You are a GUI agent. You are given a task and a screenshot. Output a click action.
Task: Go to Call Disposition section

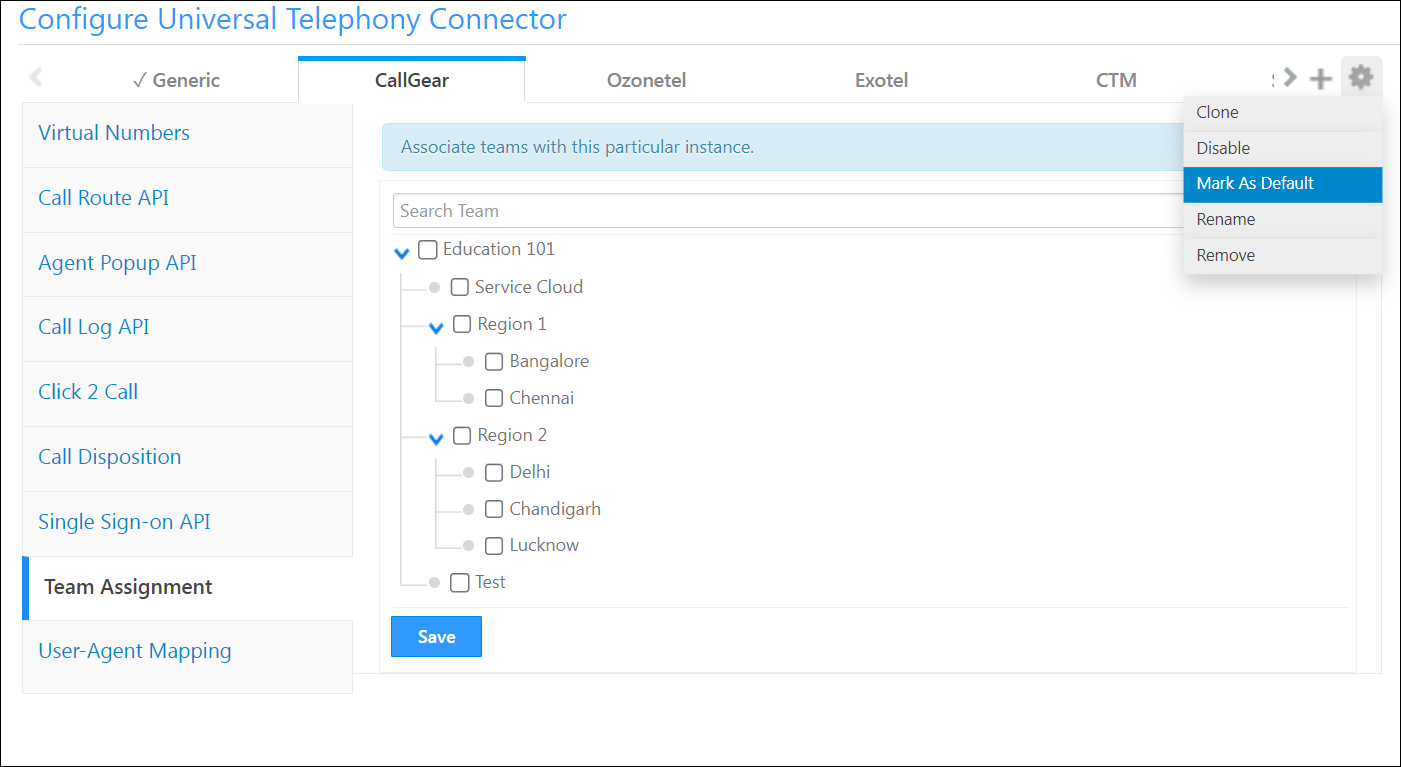click(188, 458)
